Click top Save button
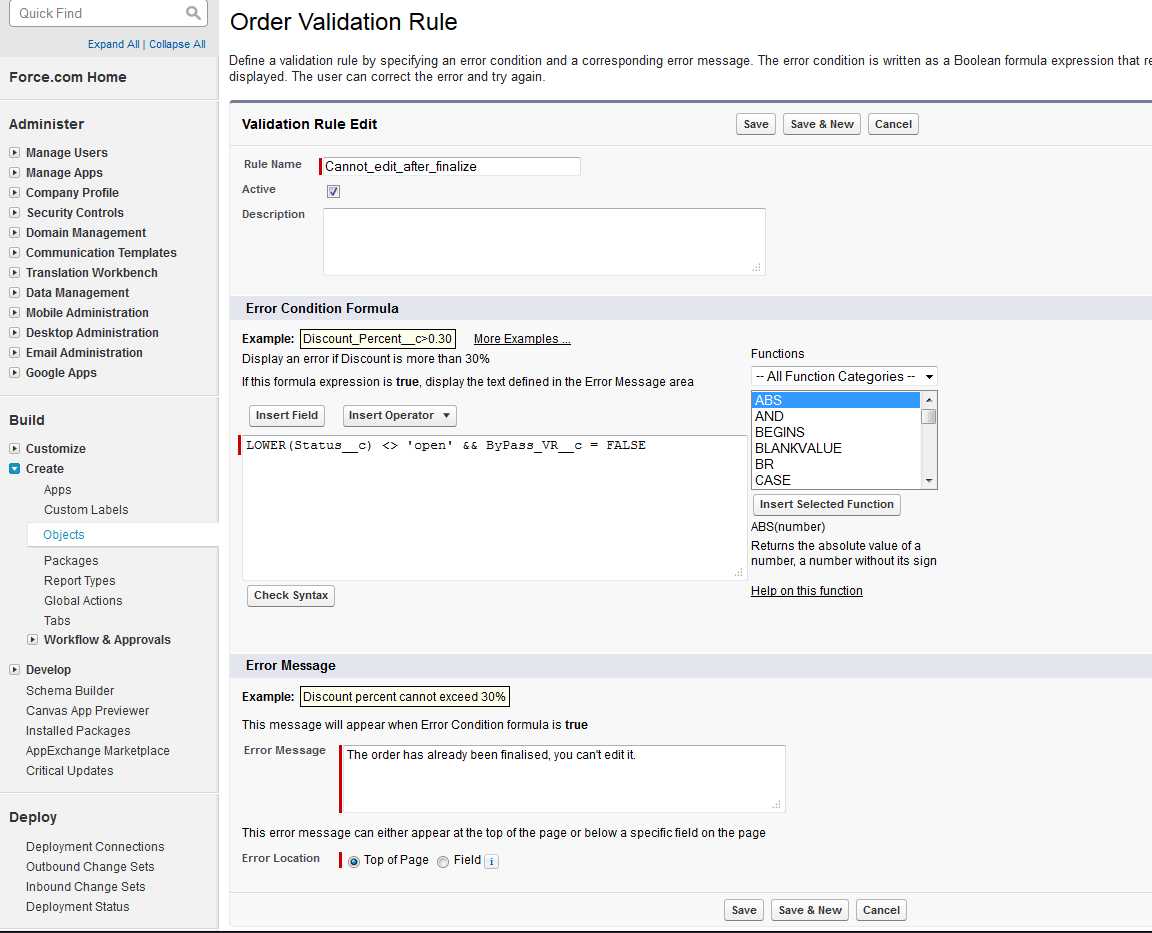1152x933 pixels. point(755,124)
